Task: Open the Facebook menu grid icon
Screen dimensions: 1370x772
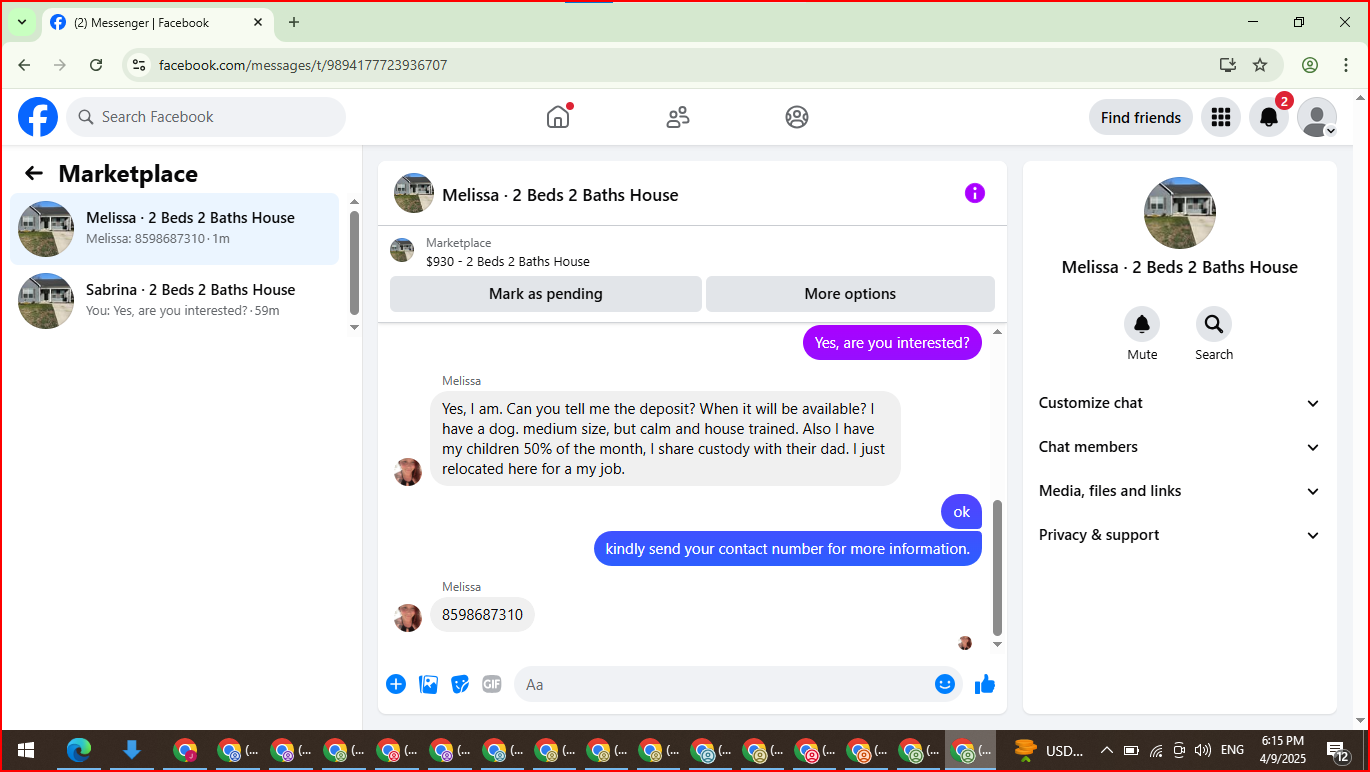Action: 1220,117
